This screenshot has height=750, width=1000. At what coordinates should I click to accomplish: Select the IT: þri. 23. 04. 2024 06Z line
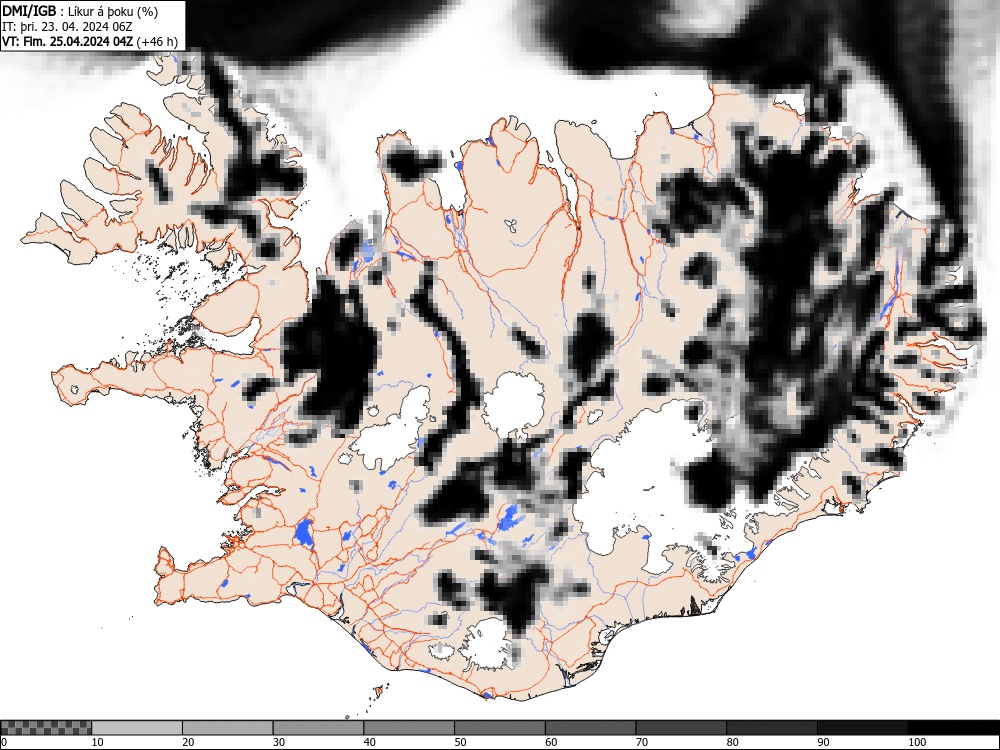pos(66,27)
